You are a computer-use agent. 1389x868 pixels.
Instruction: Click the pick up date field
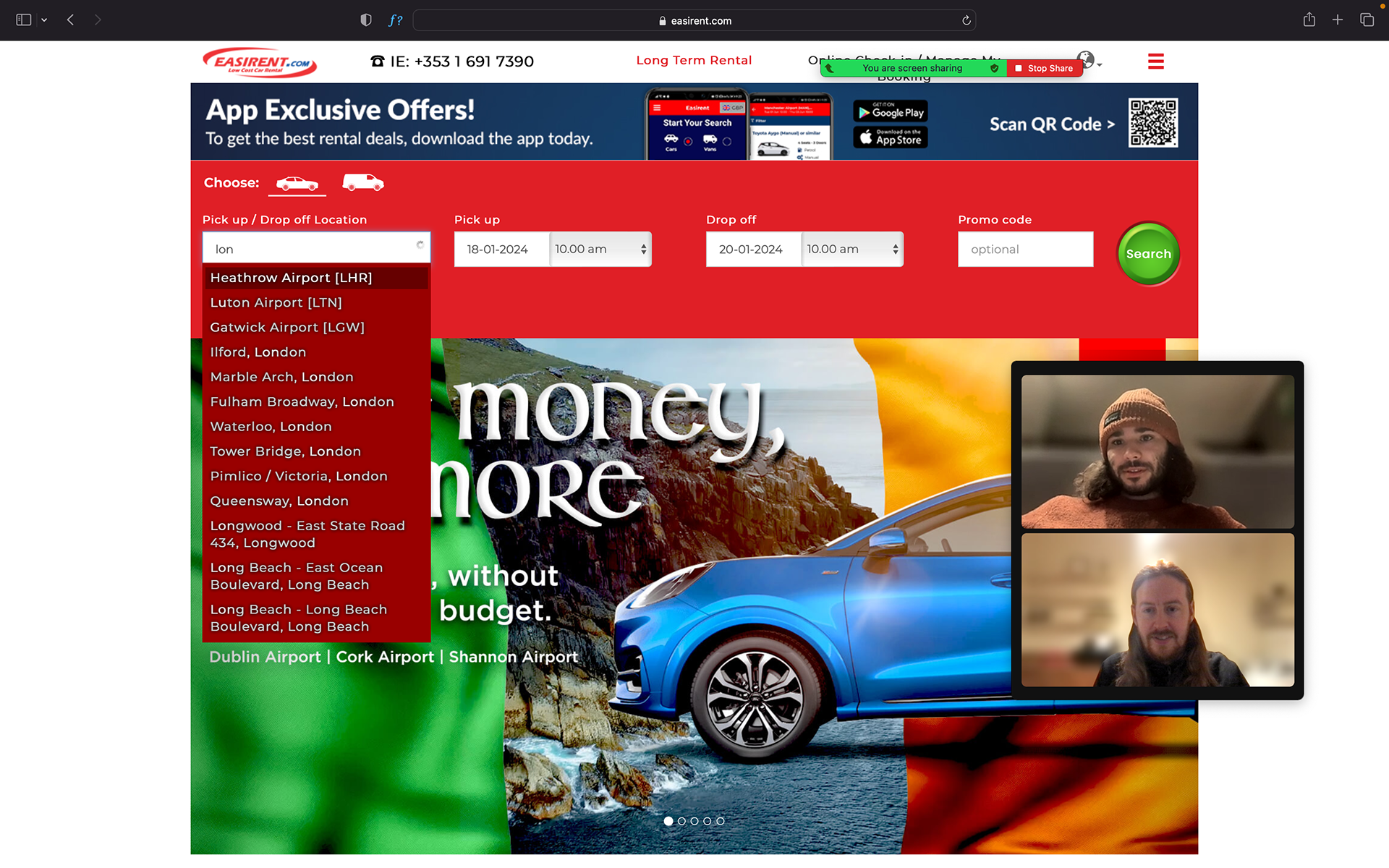(501, 249)
